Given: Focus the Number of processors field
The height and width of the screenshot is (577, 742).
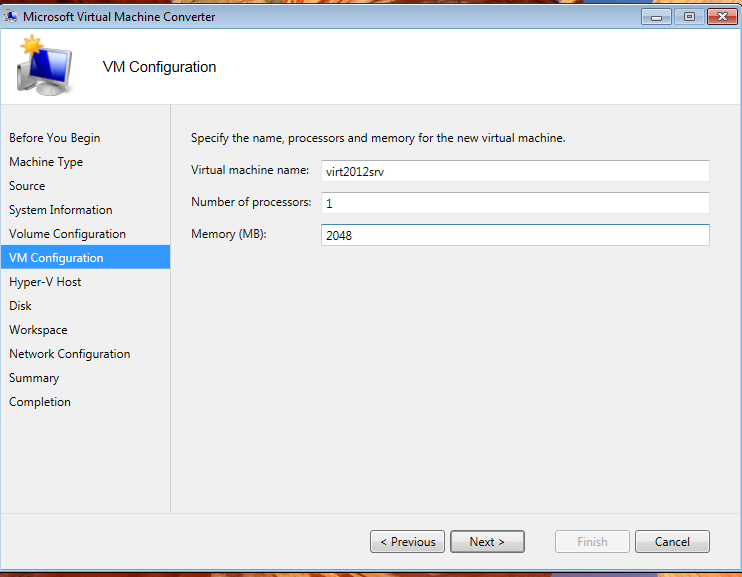Looking at the screenshot, I should pos(515,203).
